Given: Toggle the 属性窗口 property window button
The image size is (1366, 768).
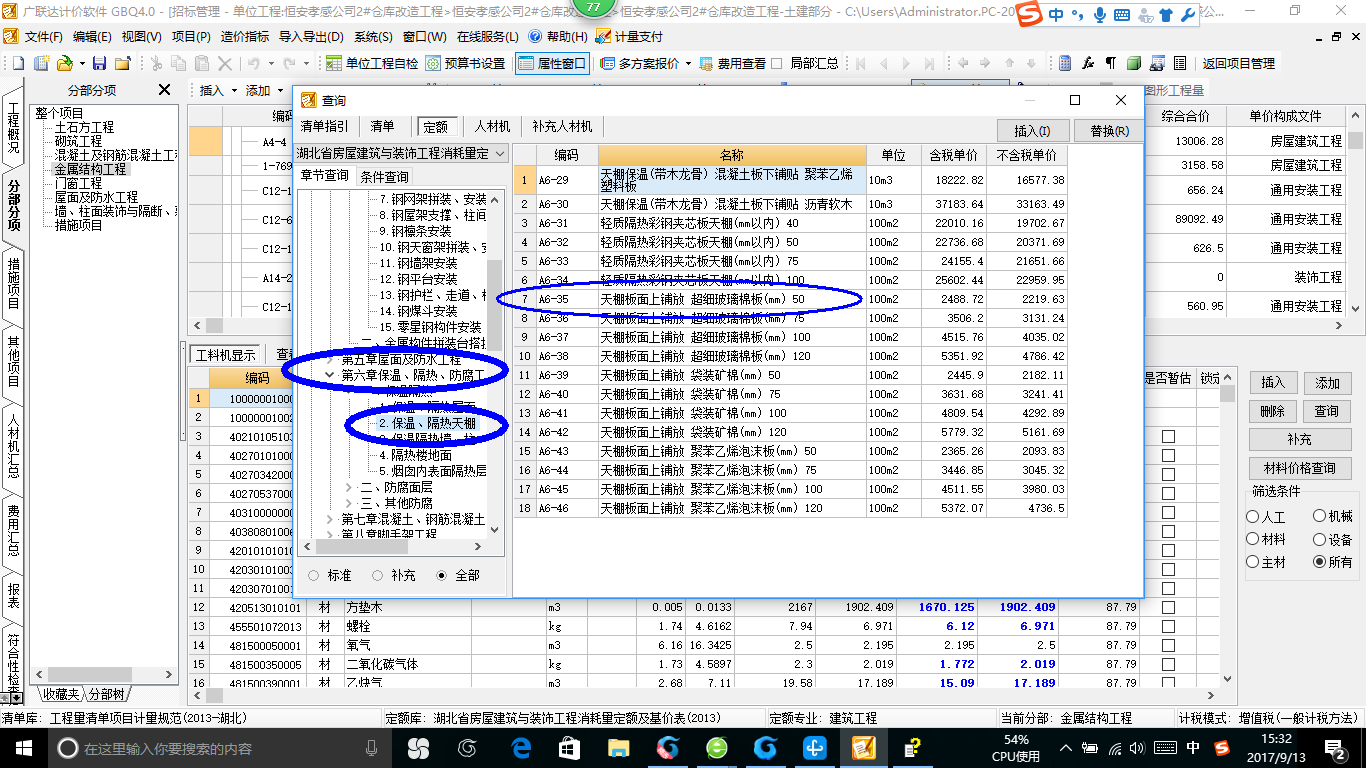Looking at the screenshot, I should click(553, 63).
